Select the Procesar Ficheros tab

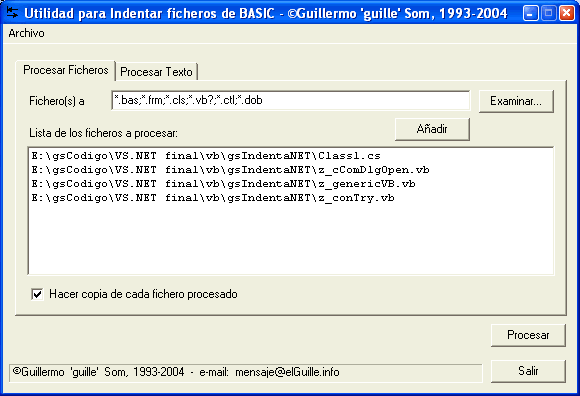65,70
